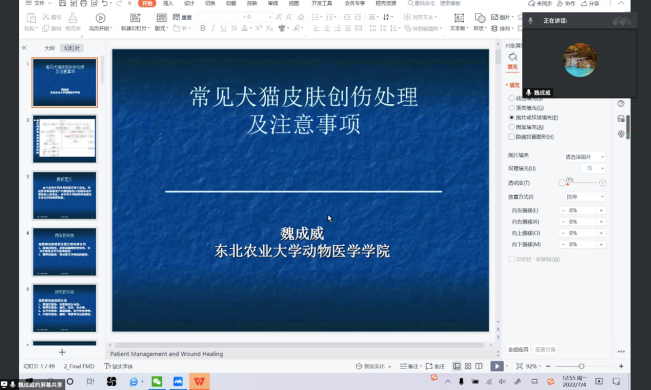Select the gradient fill (渐变填充) radio option
The image size is (651, 390).
[512, 108]
